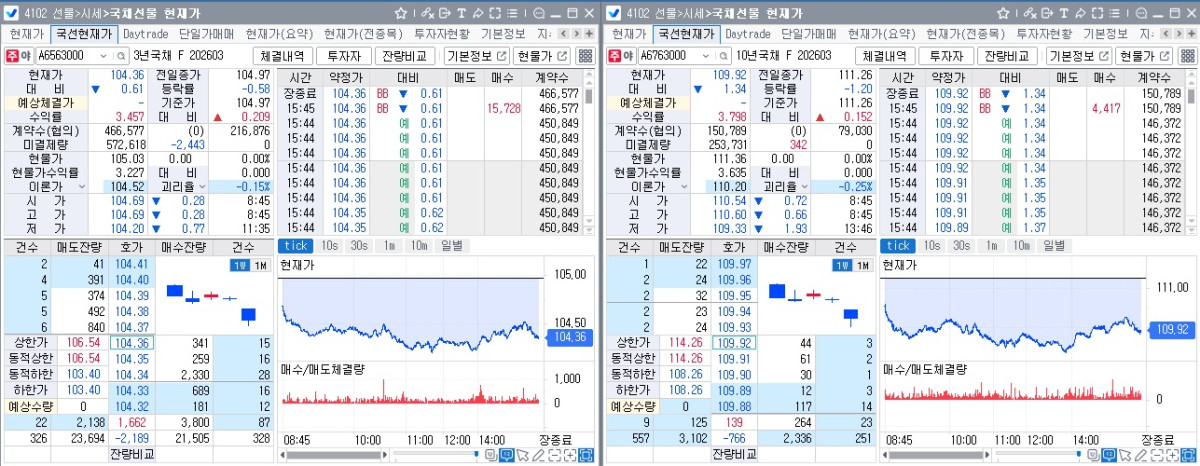1200x466 pixels.
Task: Click the export arrow icon in left window title bar
Action: pos(445,13)
